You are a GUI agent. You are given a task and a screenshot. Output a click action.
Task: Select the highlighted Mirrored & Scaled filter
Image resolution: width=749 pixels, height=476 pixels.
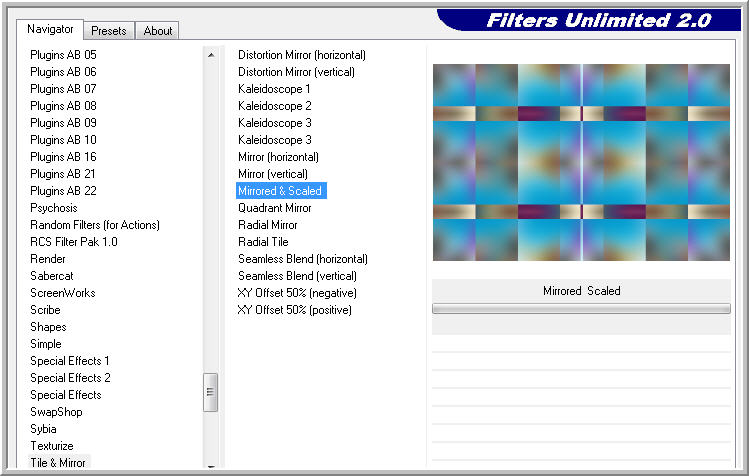coord(280,191)
